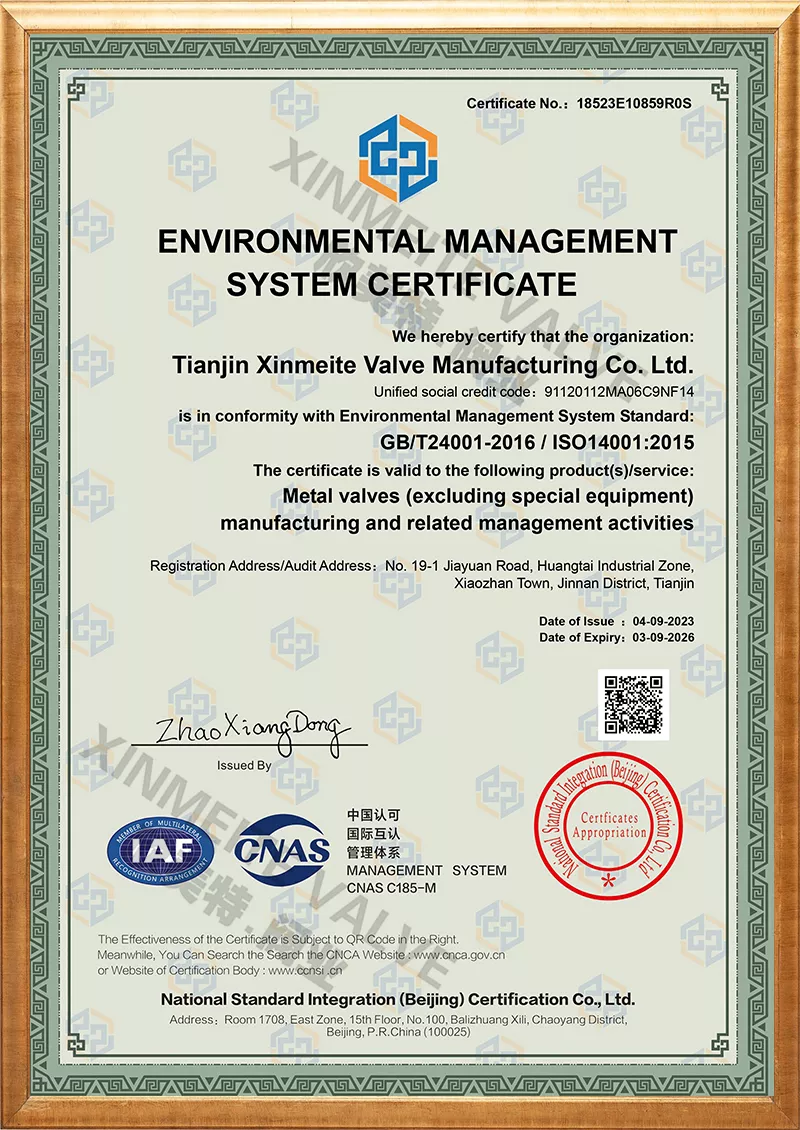This screenshot has height=1130, width=800.
Task: Click the www.cnca.gov.cn website text
Action: coord(459,955)
